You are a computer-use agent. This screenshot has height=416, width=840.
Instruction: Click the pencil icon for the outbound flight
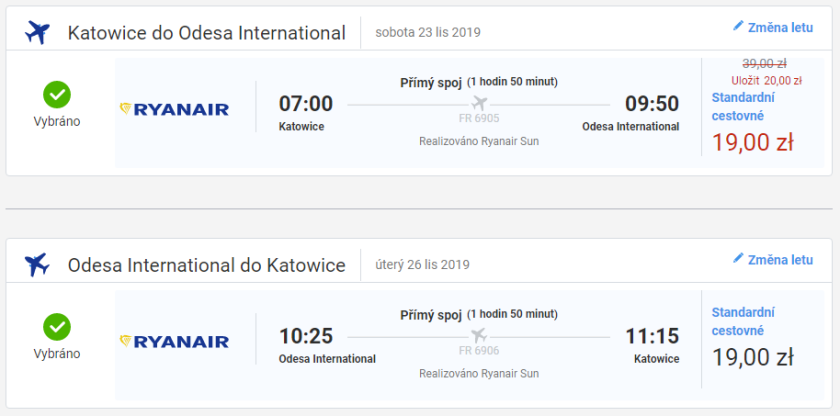pyautogui.click(x=738, y=27)
